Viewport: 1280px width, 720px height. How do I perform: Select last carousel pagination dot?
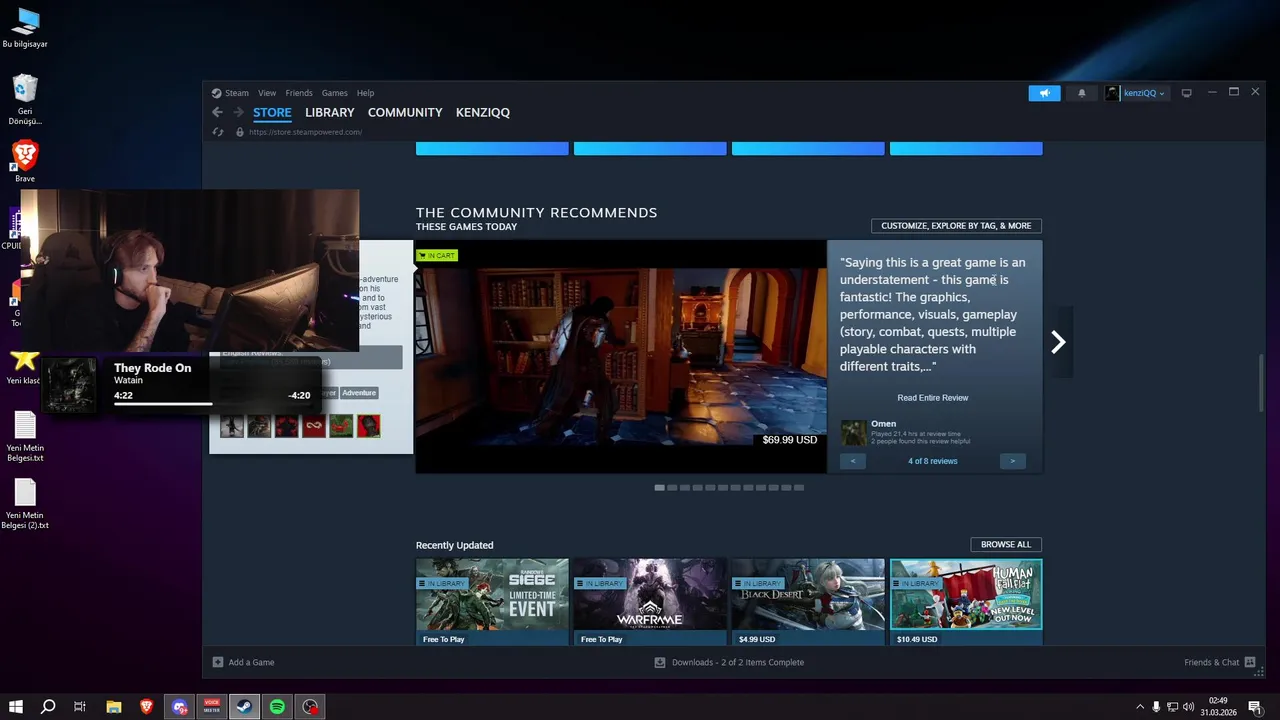tap(799, 488)
